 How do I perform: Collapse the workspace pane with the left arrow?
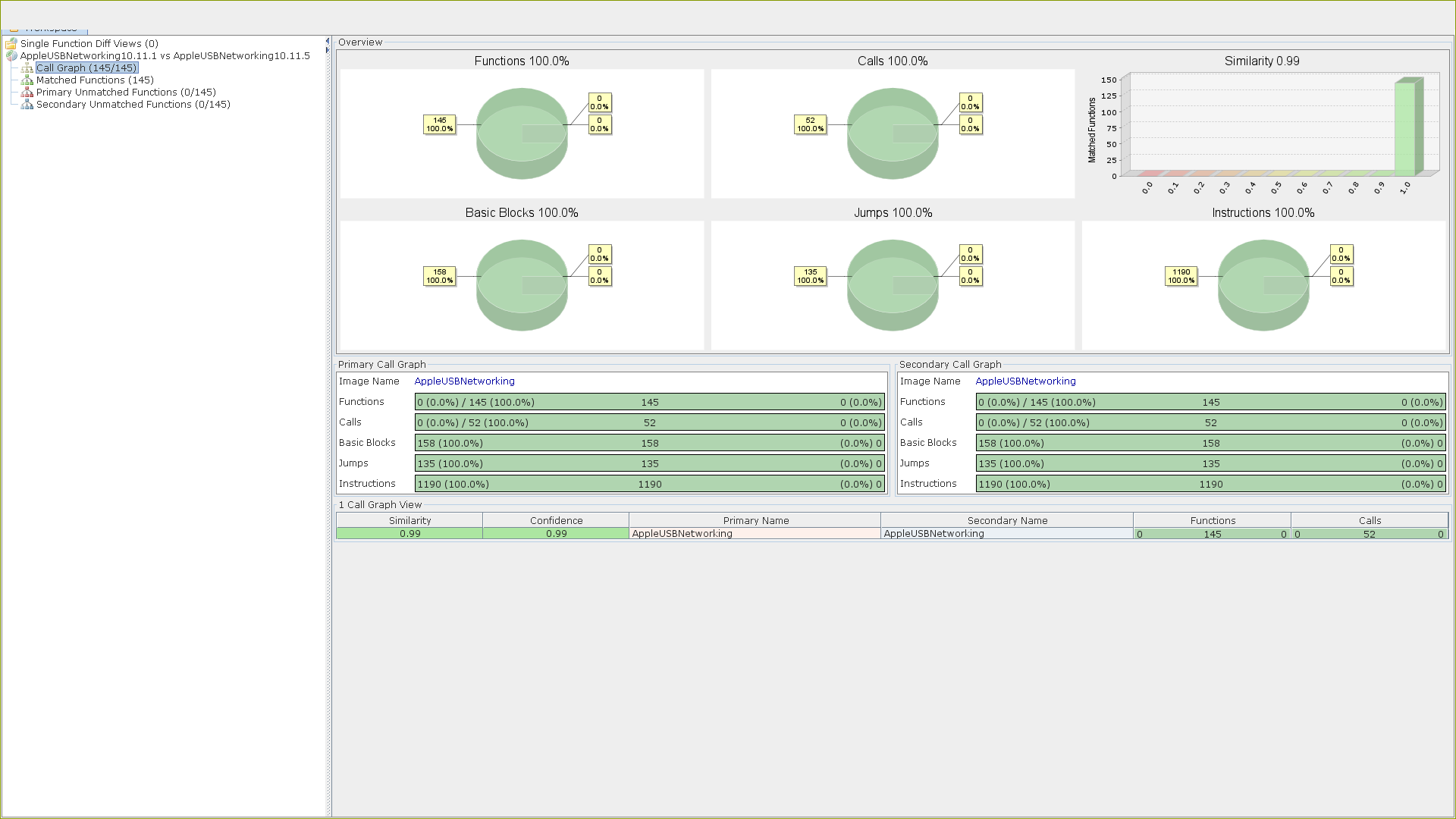[328, 41]
